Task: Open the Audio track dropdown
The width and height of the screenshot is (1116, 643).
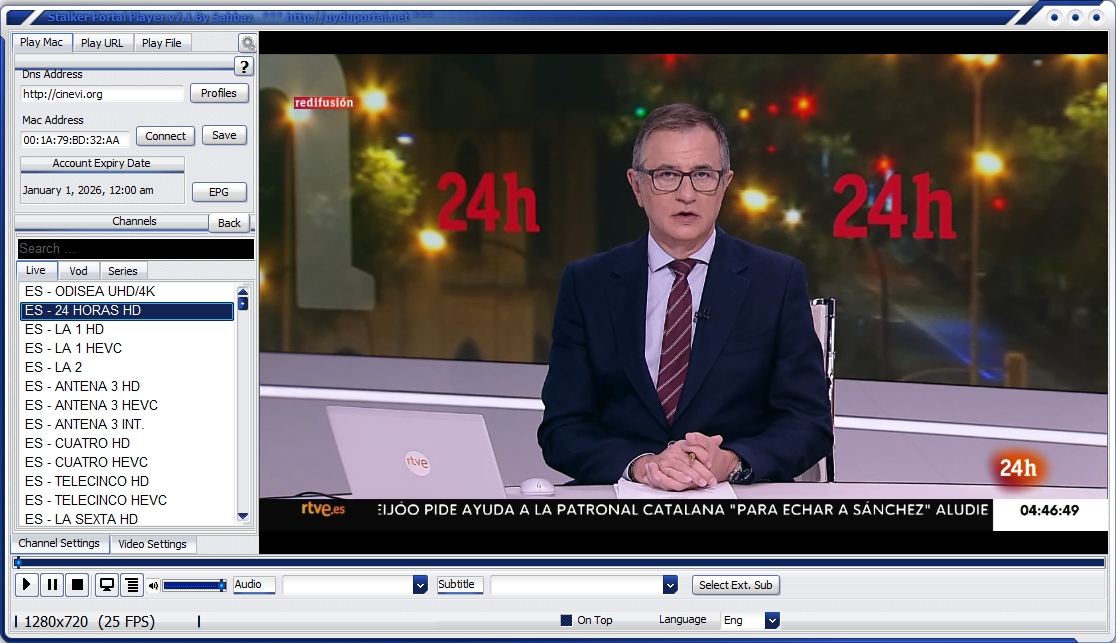Action: 420,585
